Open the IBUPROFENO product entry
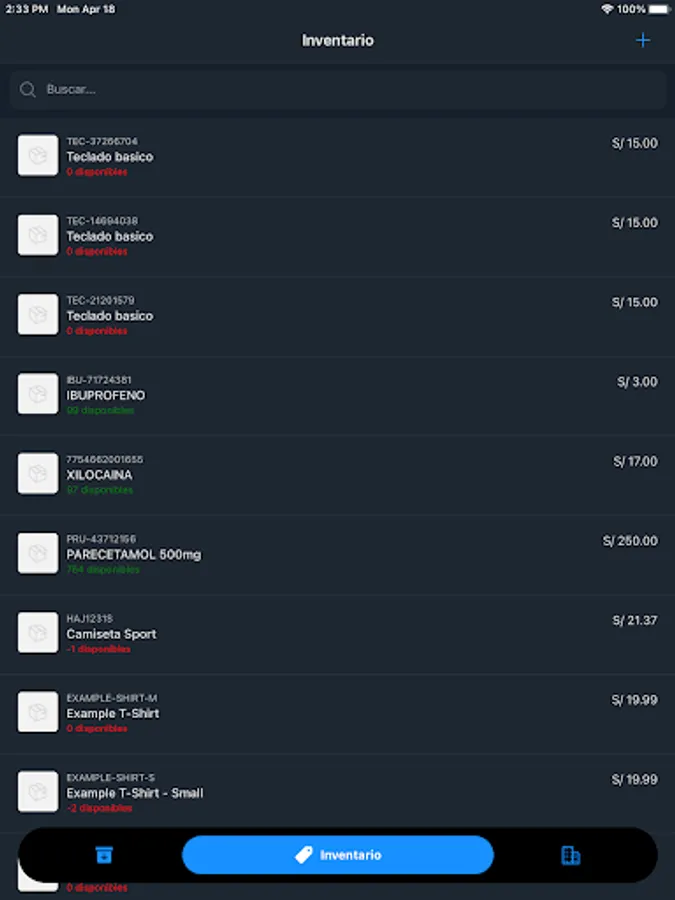This screenshot has height=900, width=675. coord(106,396)
